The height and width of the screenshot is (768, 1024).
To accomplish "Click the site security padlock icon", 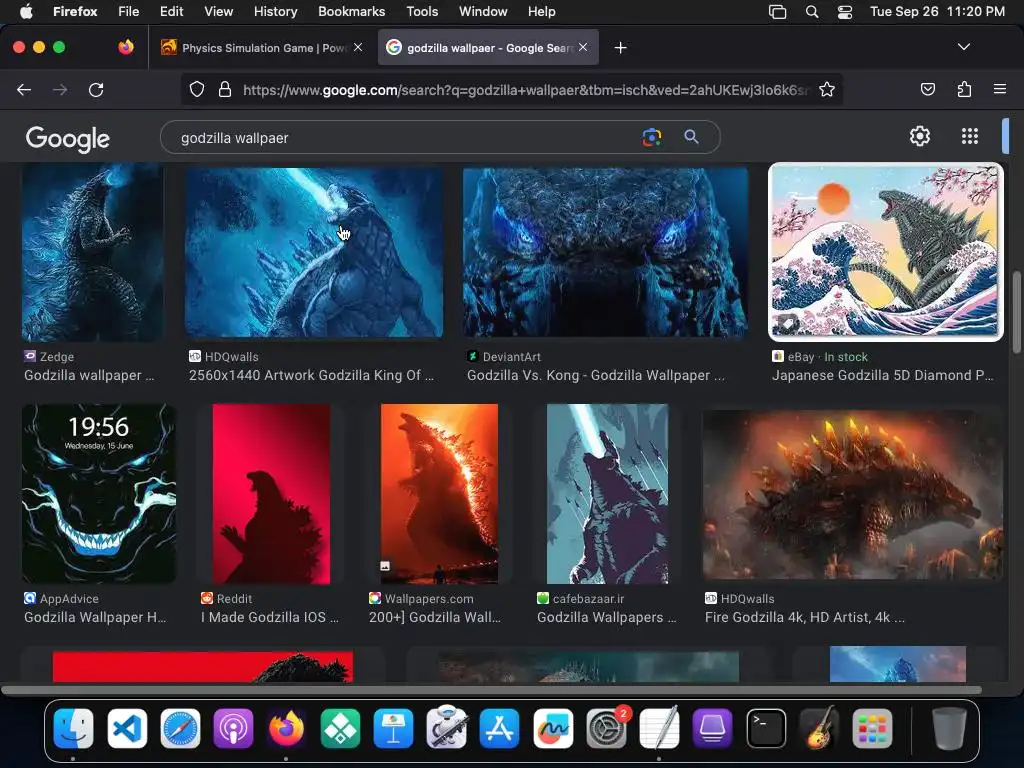I will click(x=225, y=89).
